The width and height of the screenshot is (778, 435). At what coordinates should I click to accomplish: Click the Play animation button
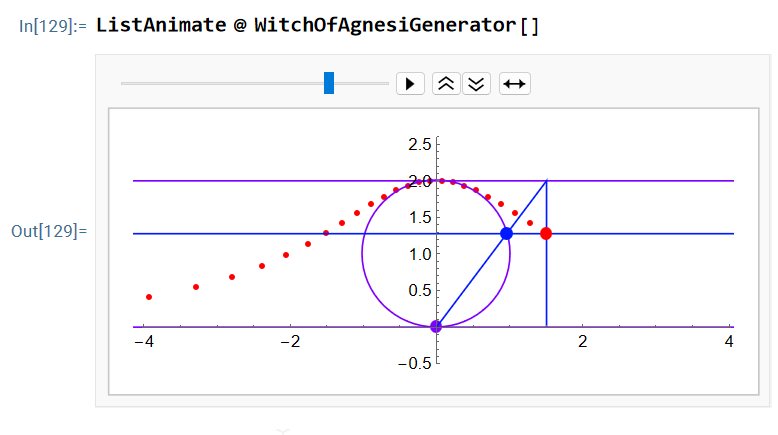(410, 83)
